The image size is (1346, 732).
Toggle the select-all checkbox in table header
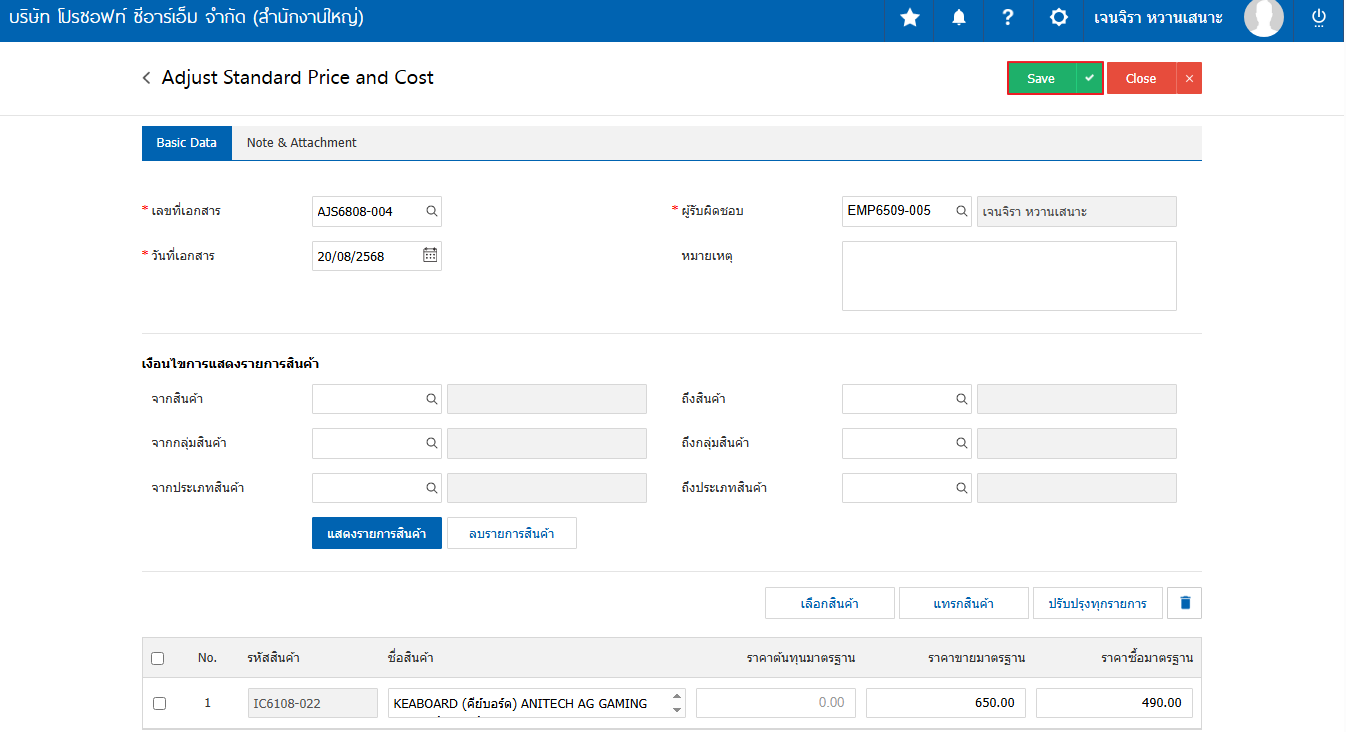[x=158, y=658]
